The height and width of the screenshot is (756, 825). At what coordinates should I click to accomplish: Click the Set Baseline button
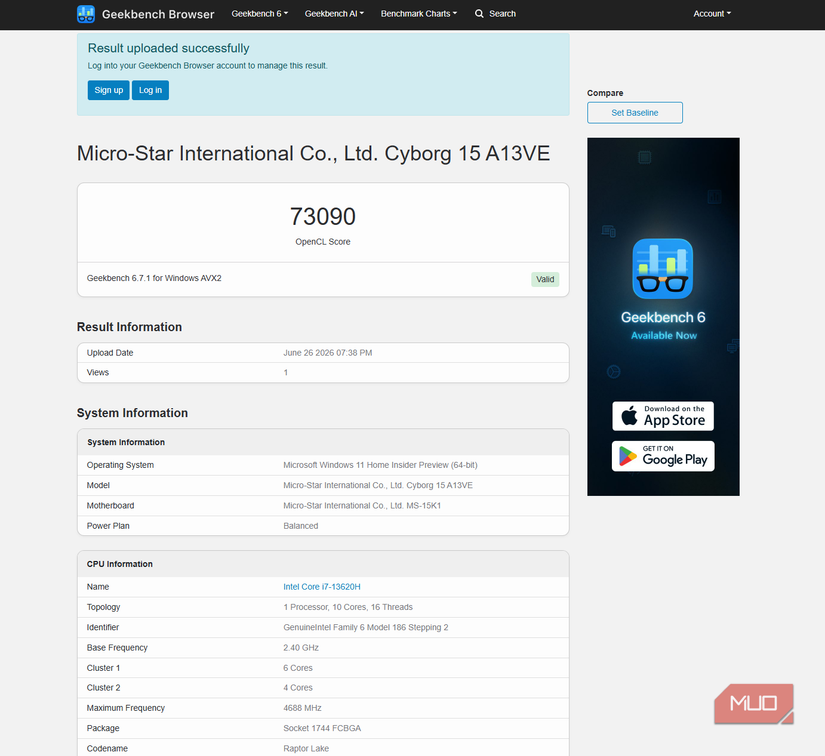[x=635, y=113]
